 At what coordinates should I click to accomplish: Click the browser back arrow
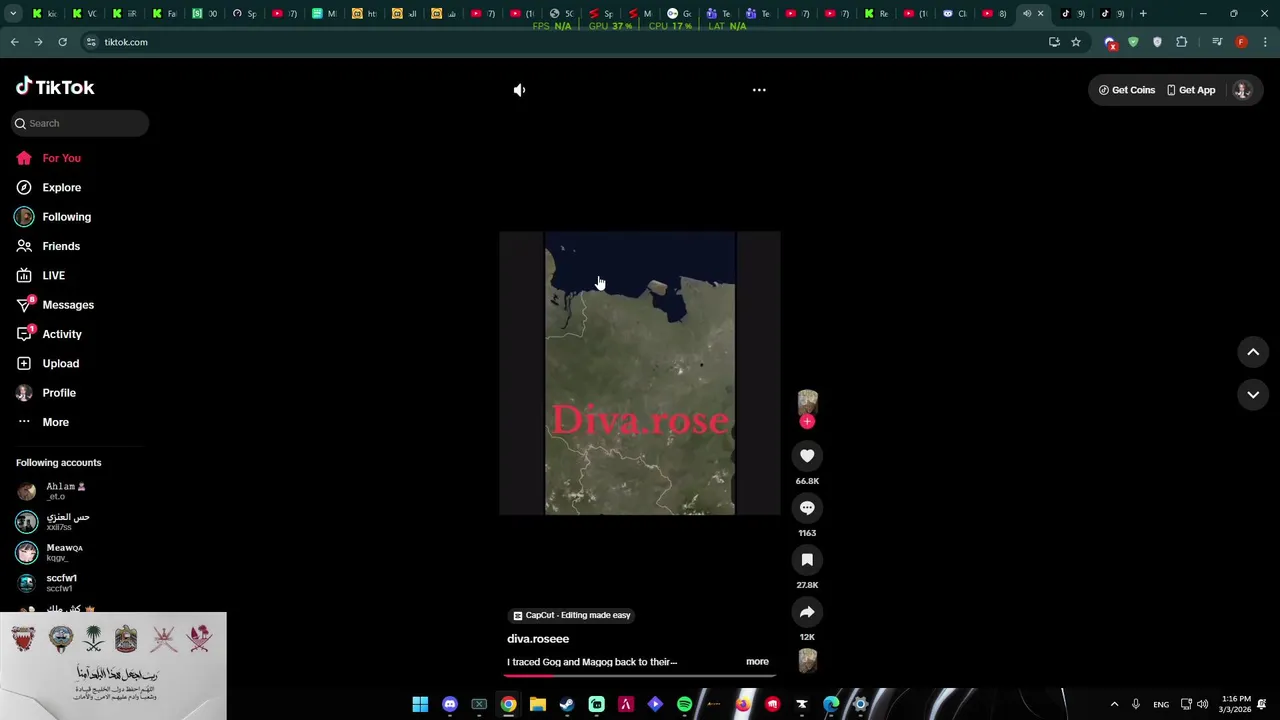tap(14, 42)
